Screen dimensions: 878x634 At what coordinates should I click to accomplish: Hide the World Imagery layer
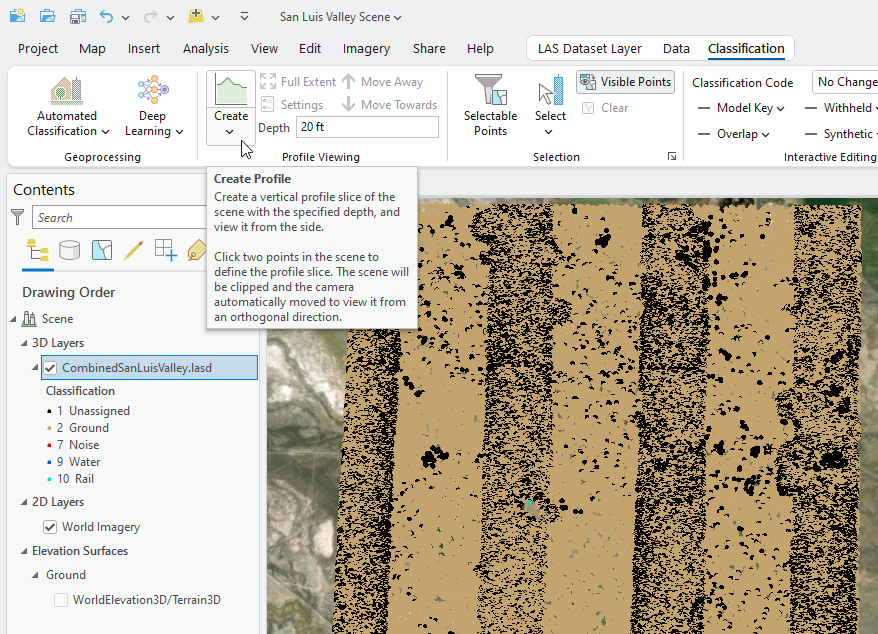click(x=50, y=527)
